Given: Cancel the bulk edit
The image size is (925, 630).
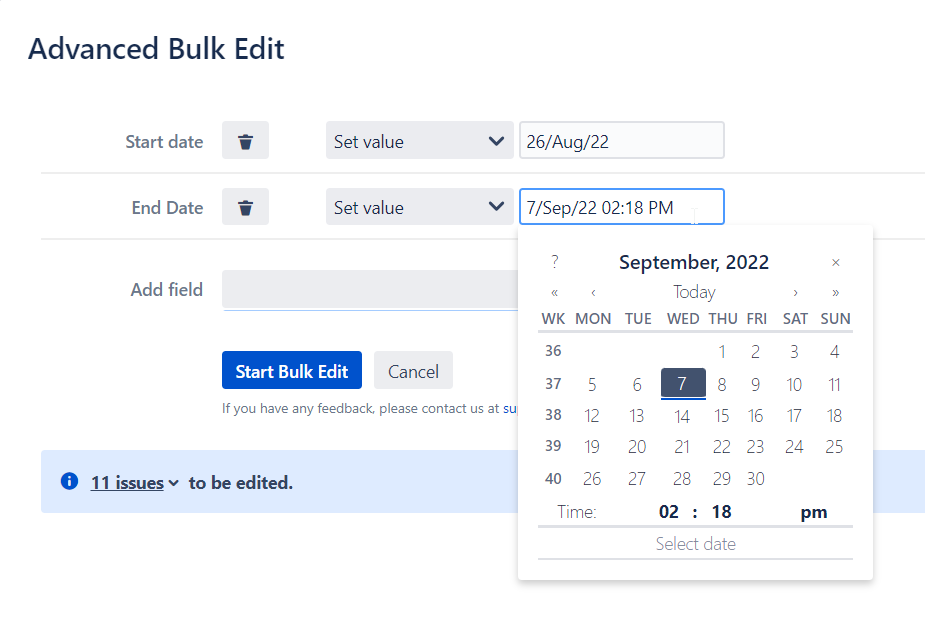Looking at the screenshot, I should click(413, 370).
